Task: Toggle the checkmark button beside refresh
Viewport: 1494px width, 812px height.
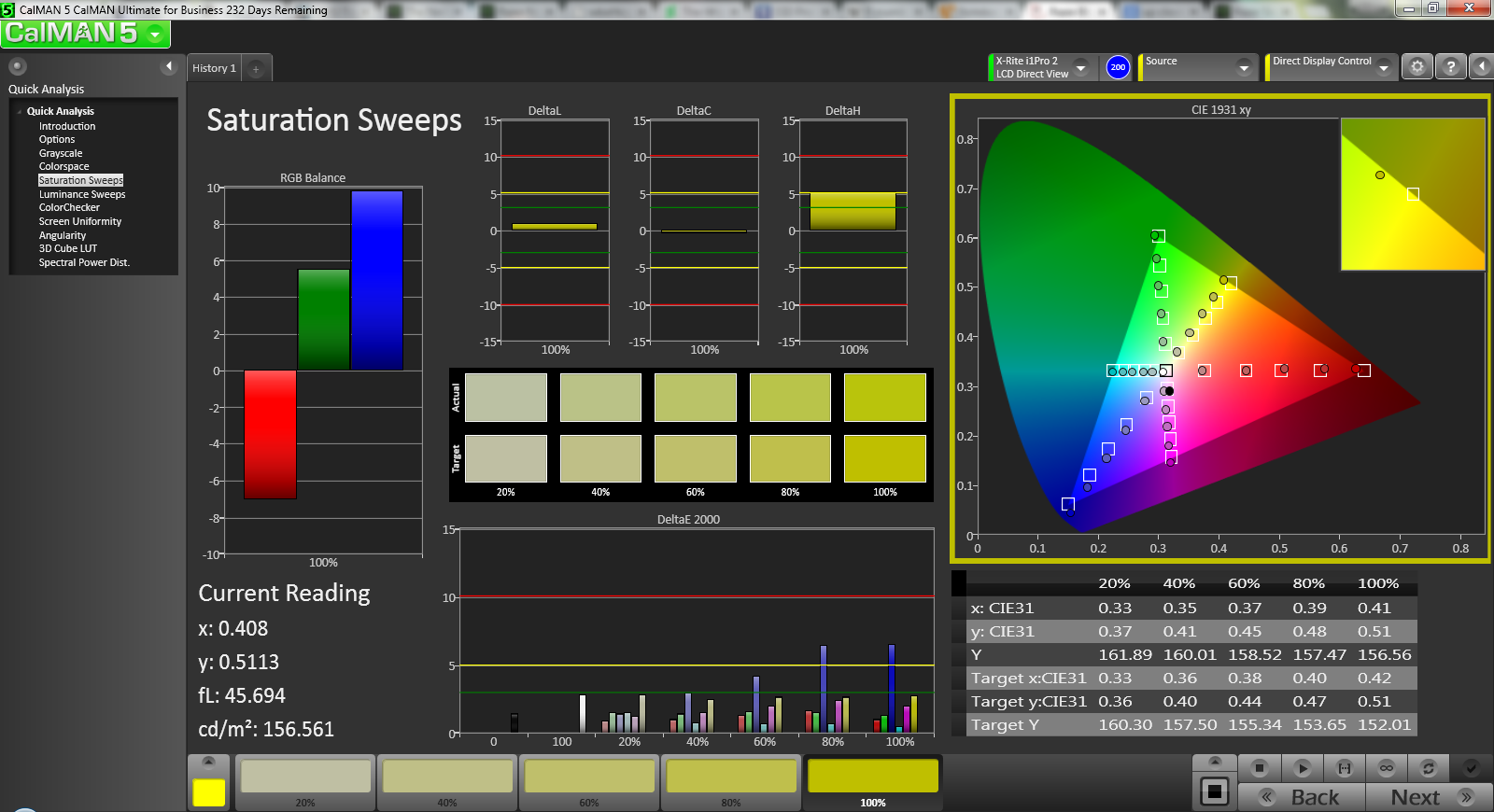Action: click(x=1471, y=768)
